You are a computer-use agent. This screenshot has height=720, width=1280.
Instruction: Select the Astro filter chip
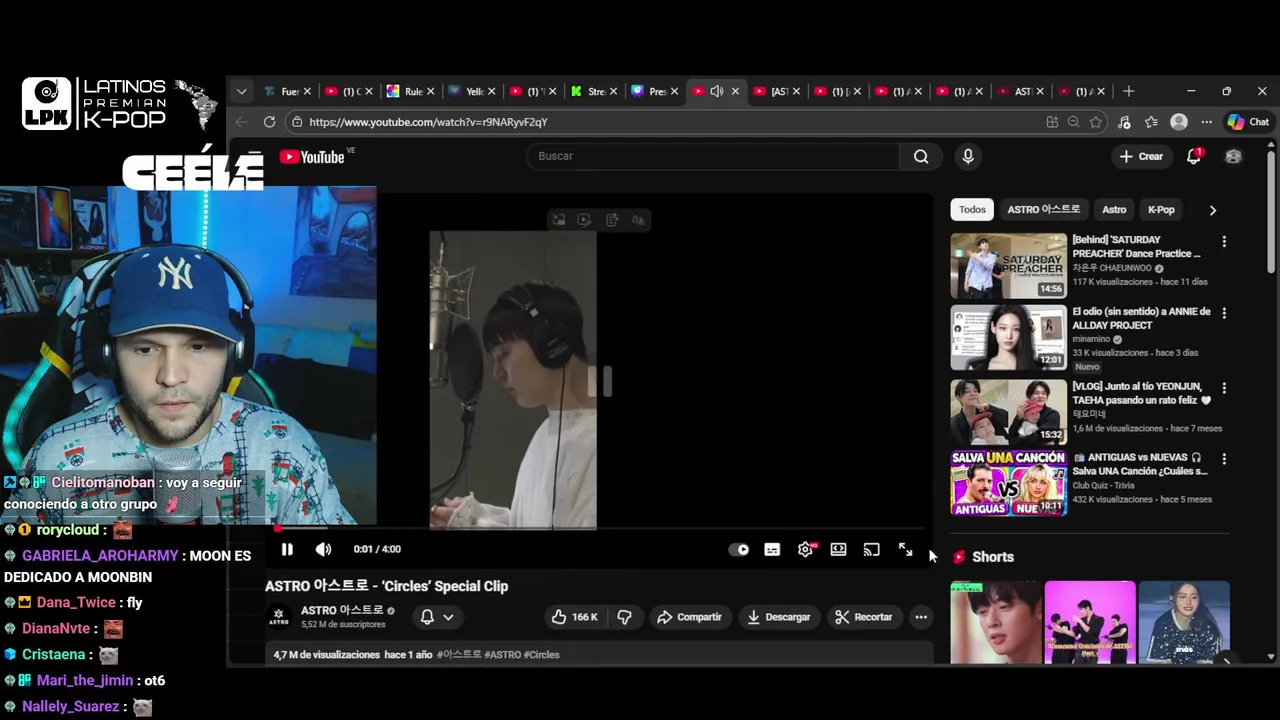click(1114, 210)
